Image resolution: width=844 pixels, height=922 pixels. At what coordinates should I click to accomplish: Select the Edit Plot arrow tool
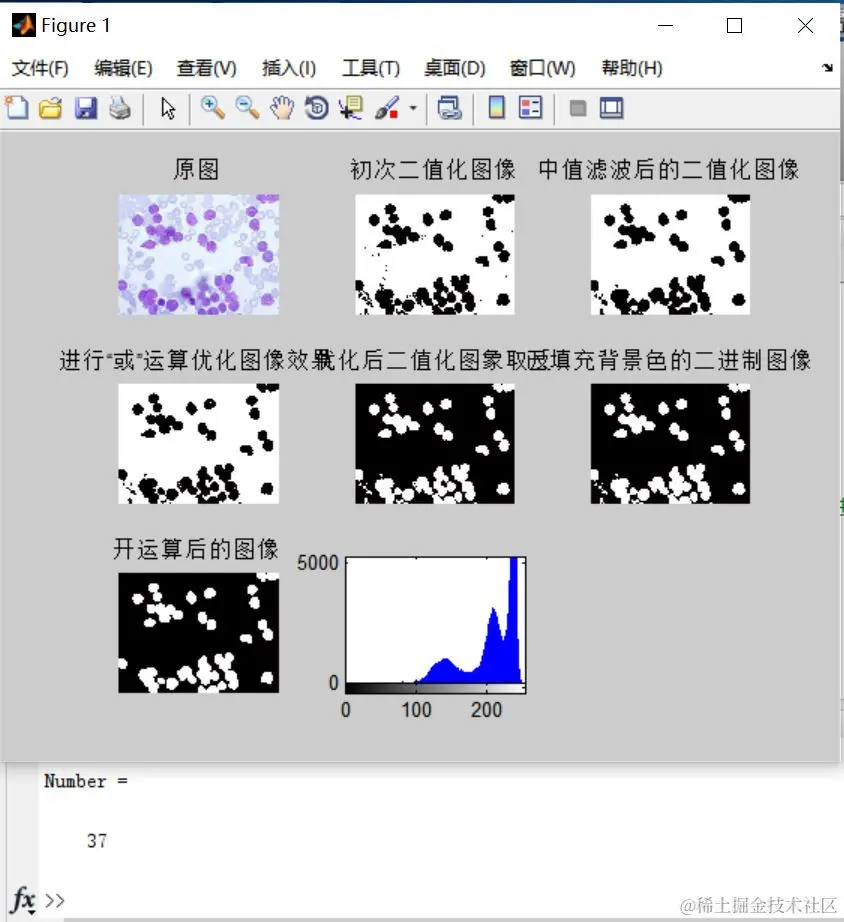point(168,108)
